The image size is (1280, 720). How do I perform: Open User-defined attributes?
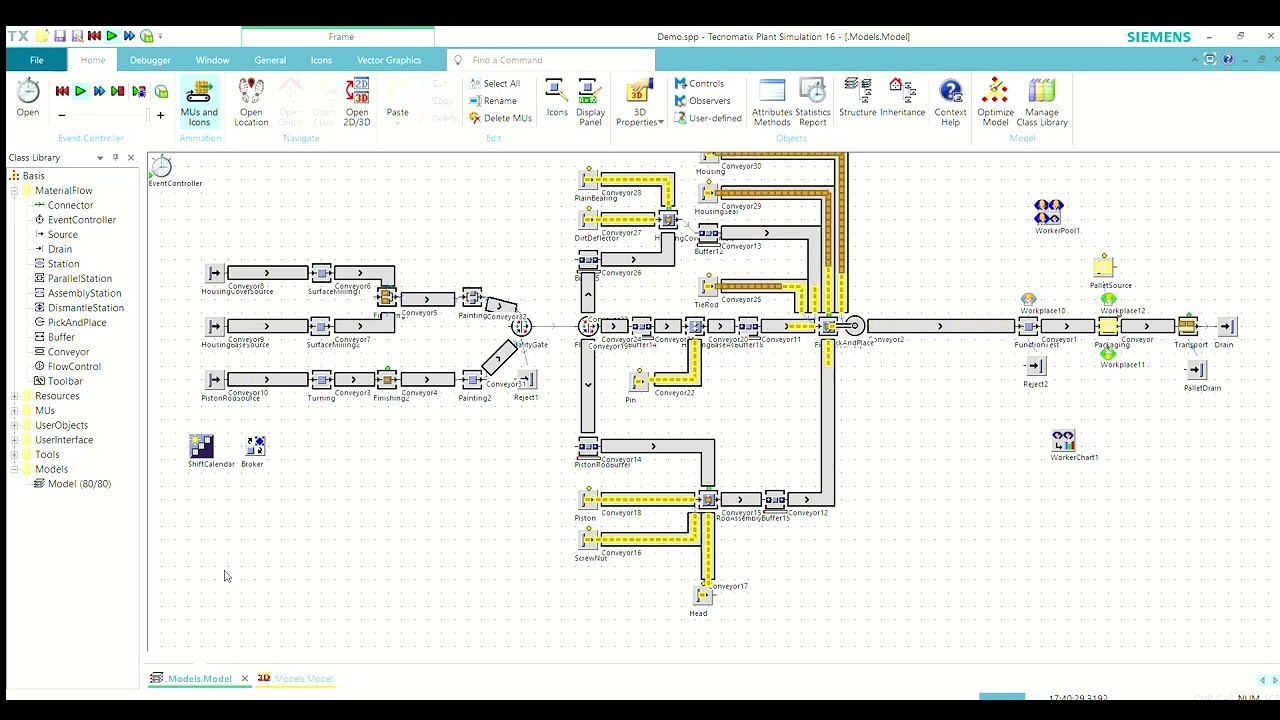point(708,118)
